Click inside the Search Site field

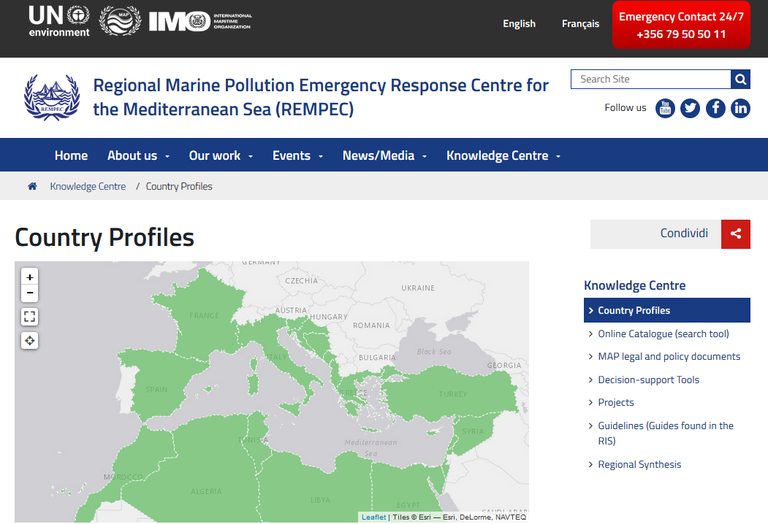click(650, 79)
